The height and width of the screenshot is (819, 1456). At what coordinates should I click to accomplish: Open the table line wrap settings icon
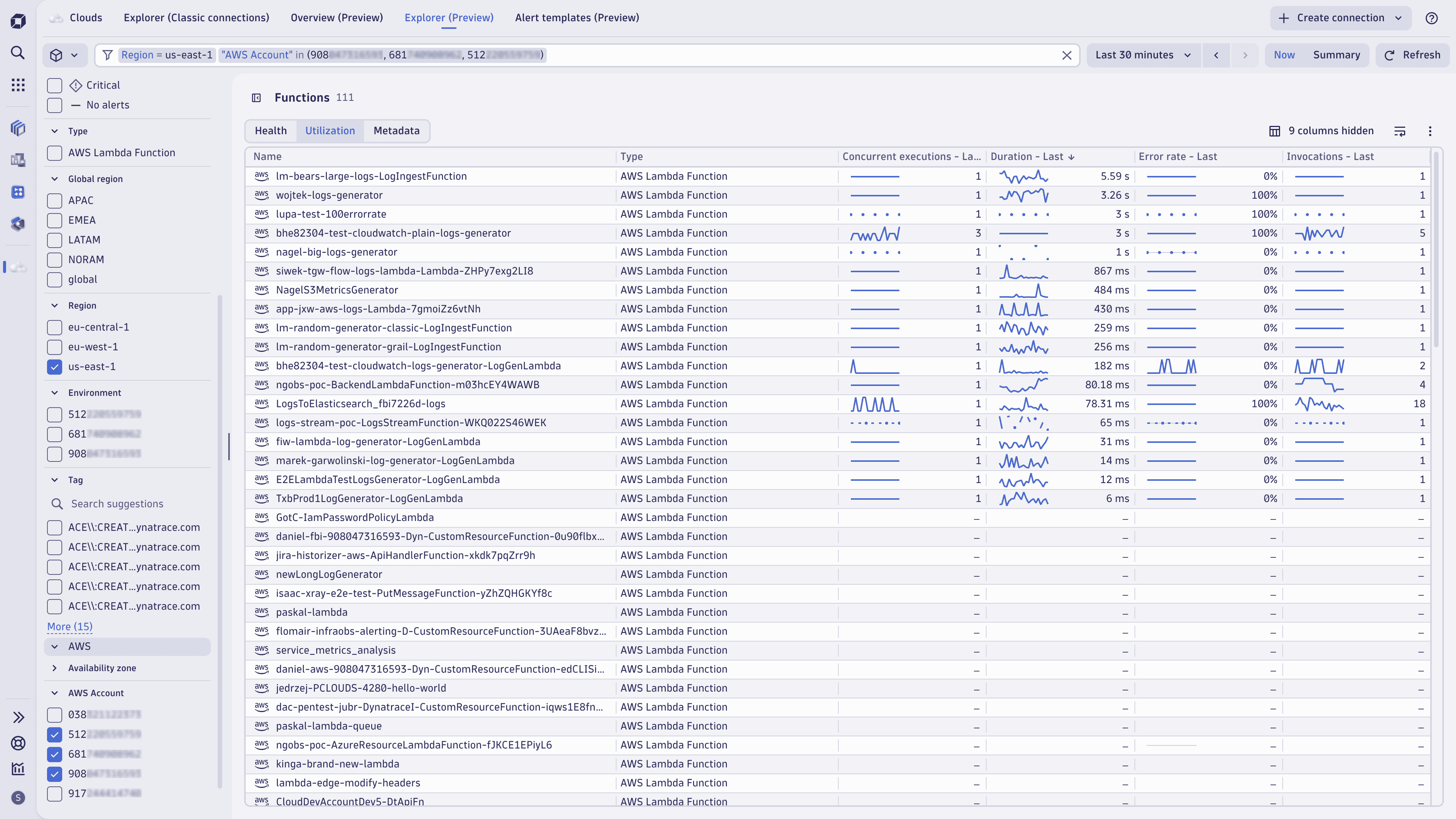coord(1400,131)
